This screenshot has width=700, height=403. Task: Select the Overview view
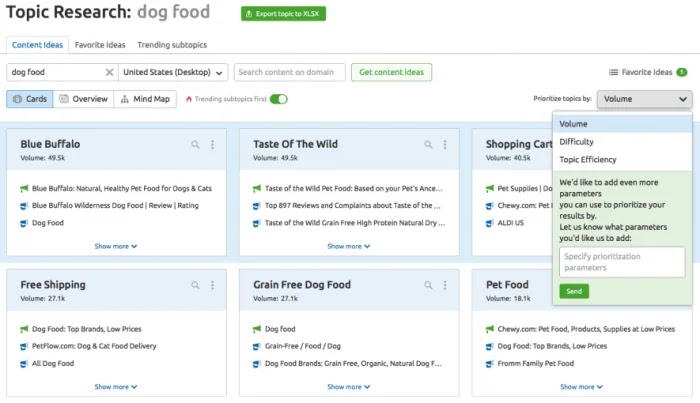[83, 99]
